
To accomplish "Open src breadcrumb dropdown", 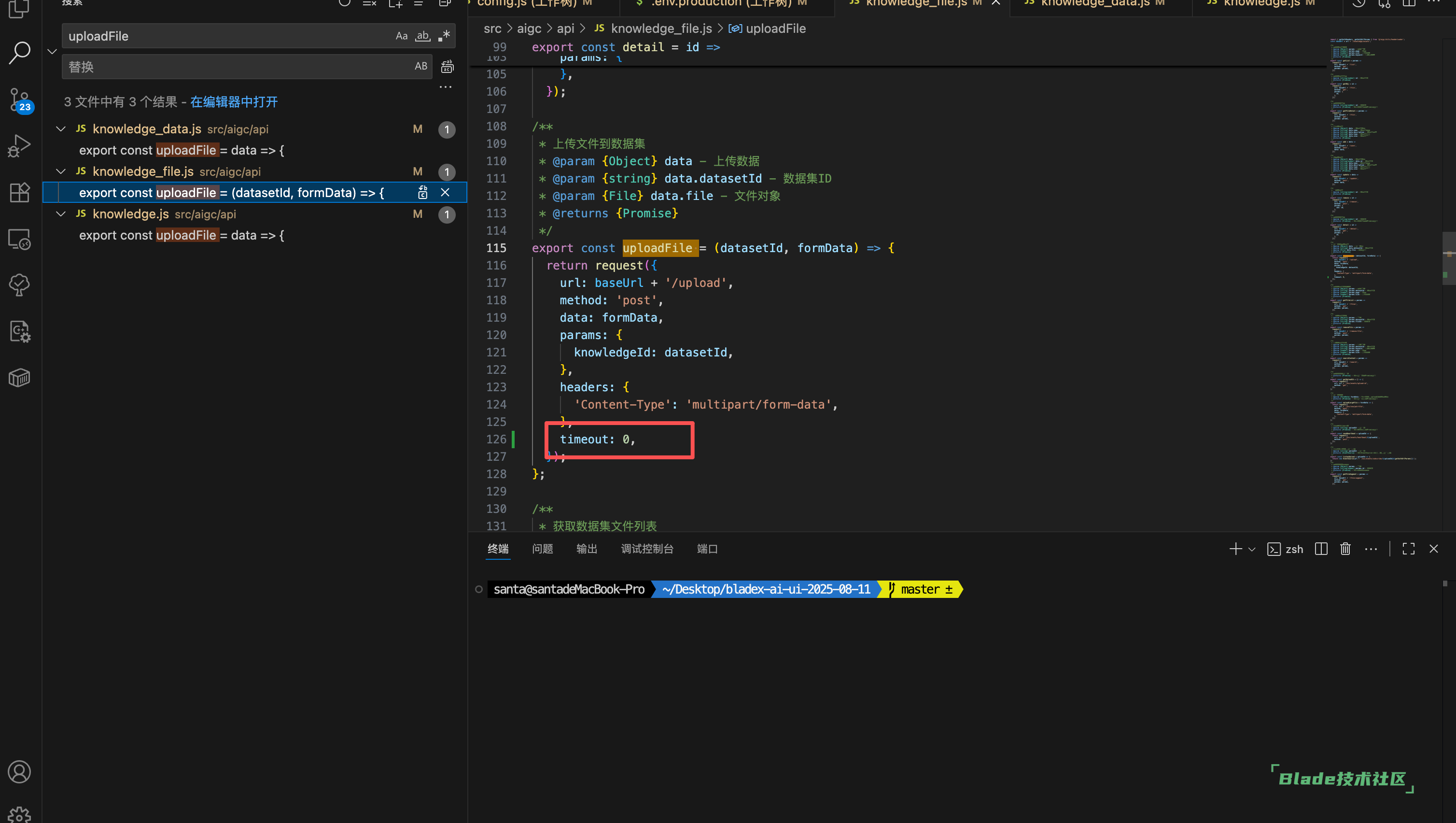I will click(x=492, y=28).
